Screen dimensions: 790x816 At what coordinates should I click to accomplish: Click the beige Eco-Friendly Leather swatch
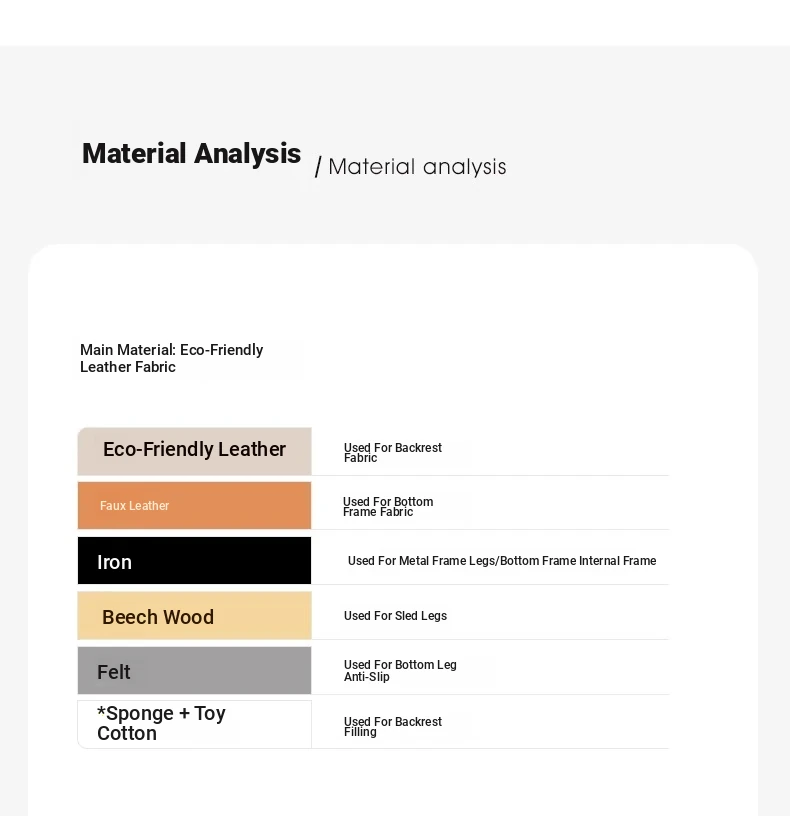195,451
